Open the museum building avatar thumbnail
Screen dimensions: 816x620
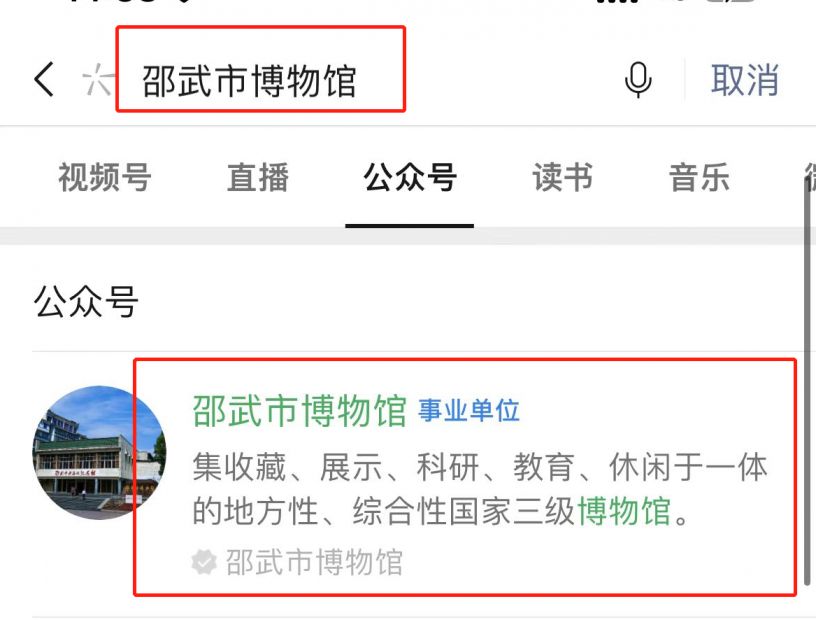coord(99,452)
